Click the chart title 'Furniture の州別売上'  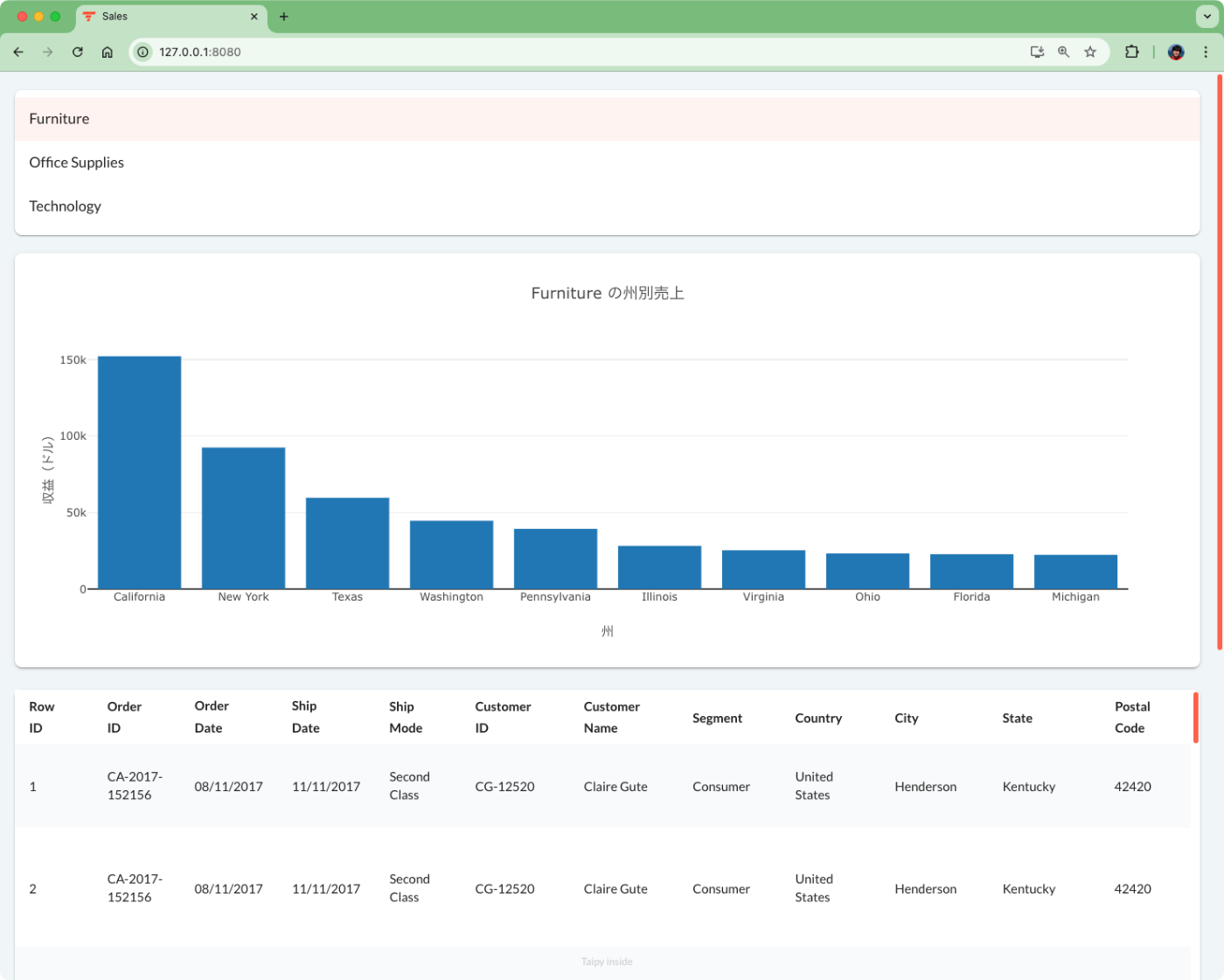coord(608,293)
